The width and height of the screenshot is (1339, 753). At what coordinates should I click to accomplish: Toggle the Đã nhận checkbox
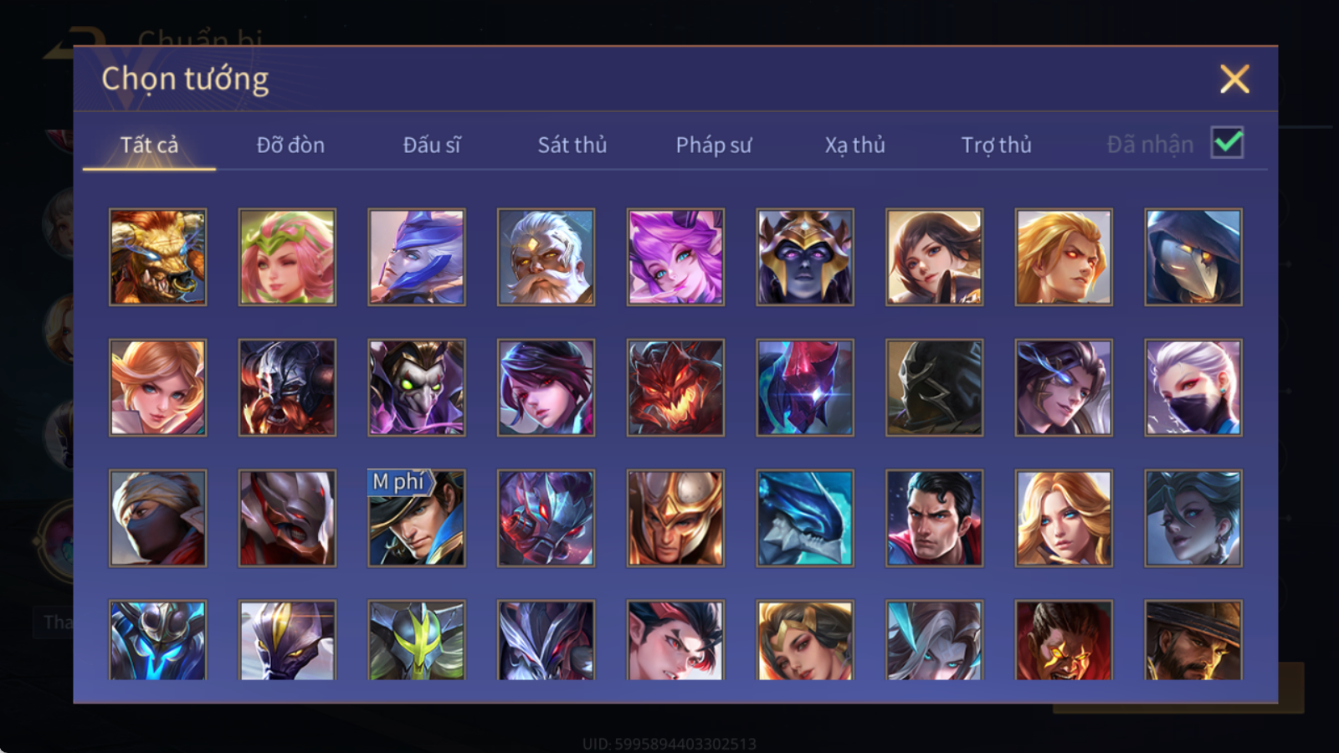coord(1227,143)
